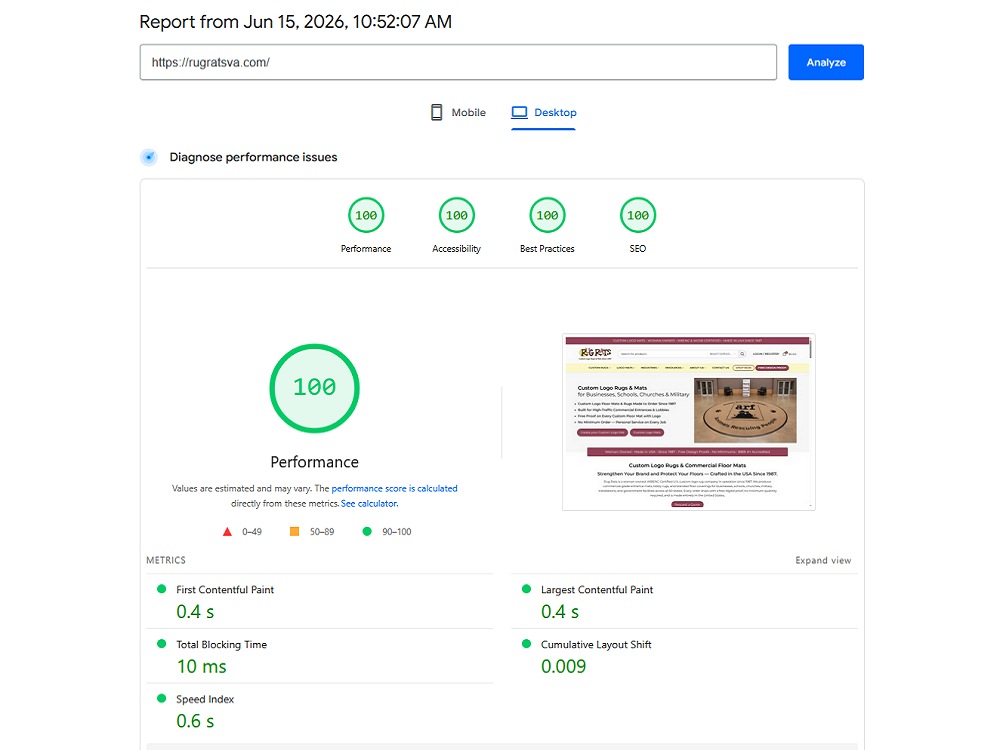Click the Cumulative Layout Shift label

coord(596,645)
